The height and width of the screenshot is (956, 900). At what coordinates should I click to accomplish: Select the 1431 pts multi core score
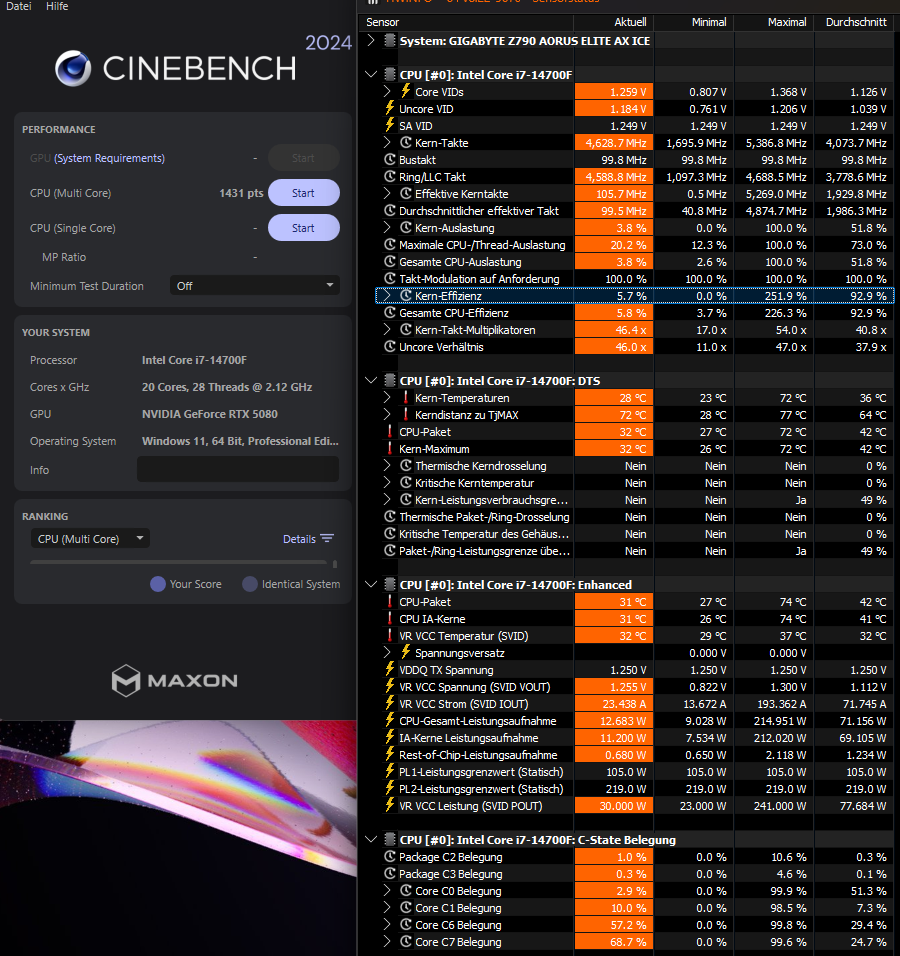[x=241, y=193]
